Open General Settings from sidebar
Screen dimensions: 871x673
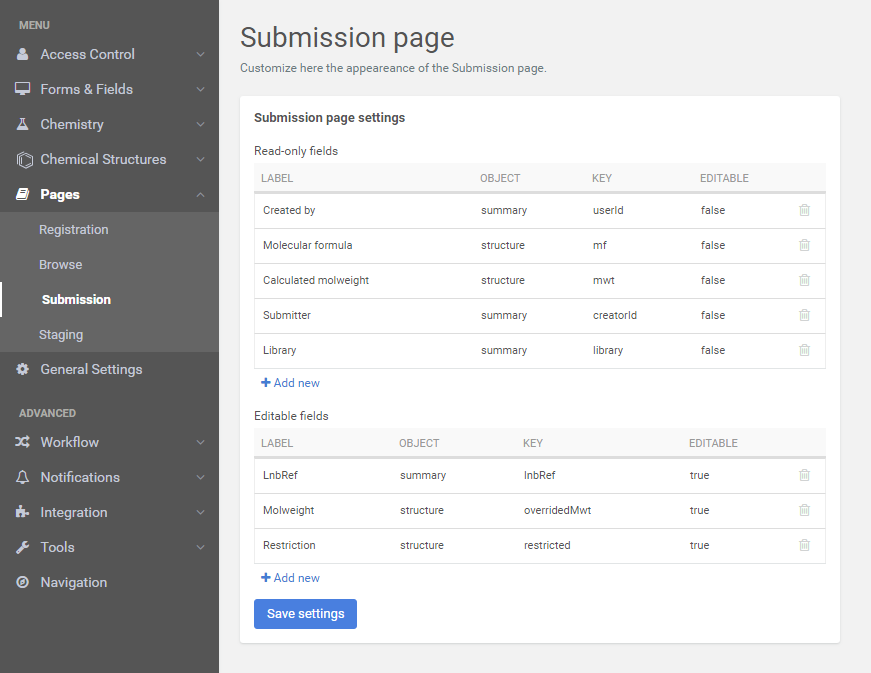click(x=91, y=369)
